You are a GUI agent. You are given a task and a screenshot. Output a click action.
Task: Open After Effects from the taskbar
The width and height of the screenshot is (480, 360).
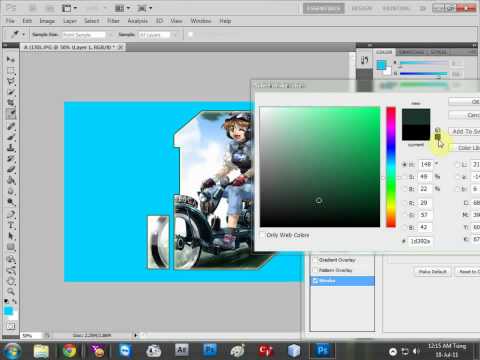click(x=182, y=350)
